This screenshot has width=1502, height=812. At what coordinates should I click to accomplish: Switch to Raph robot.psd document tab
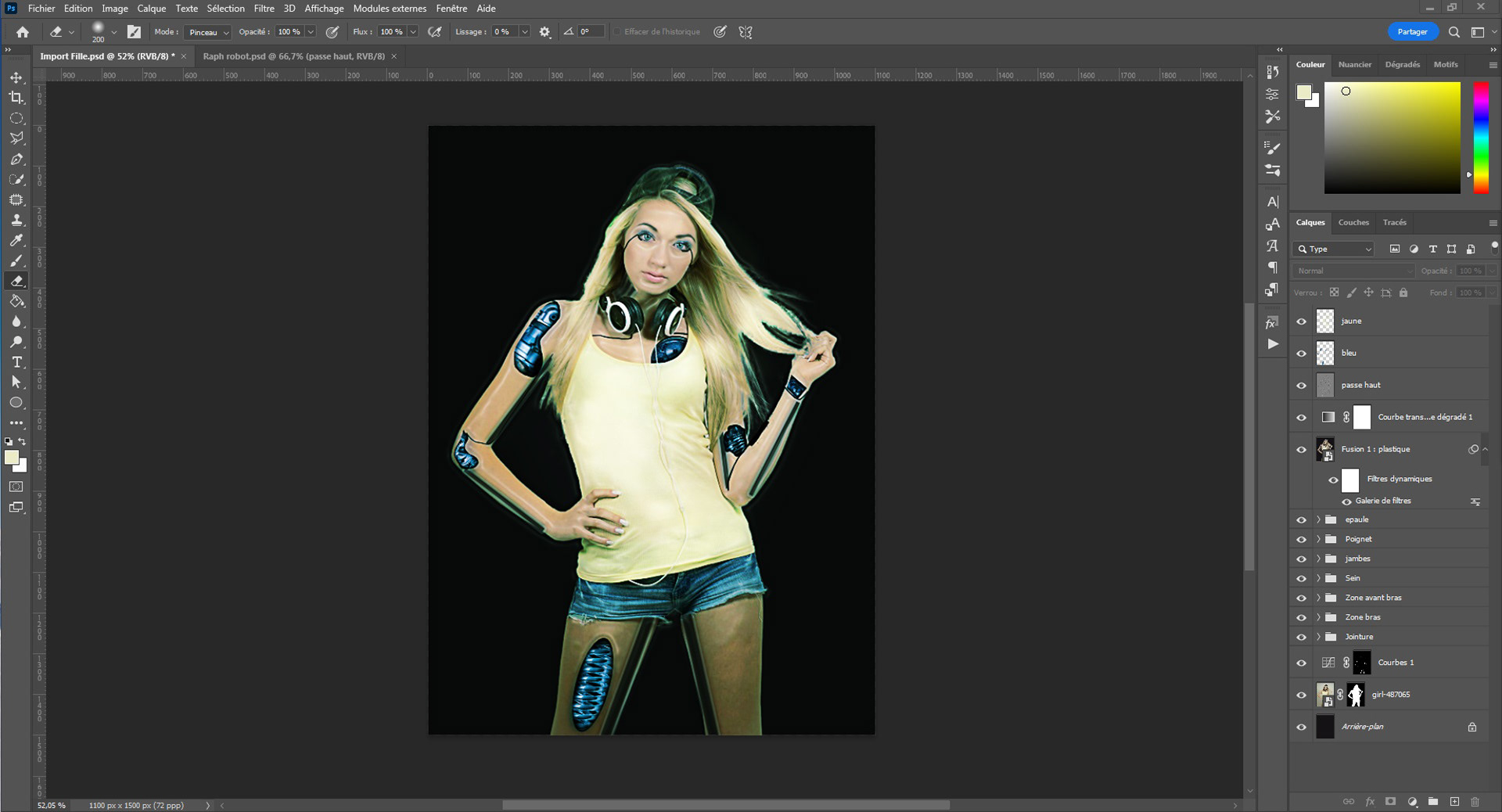(x=293, y=56)
